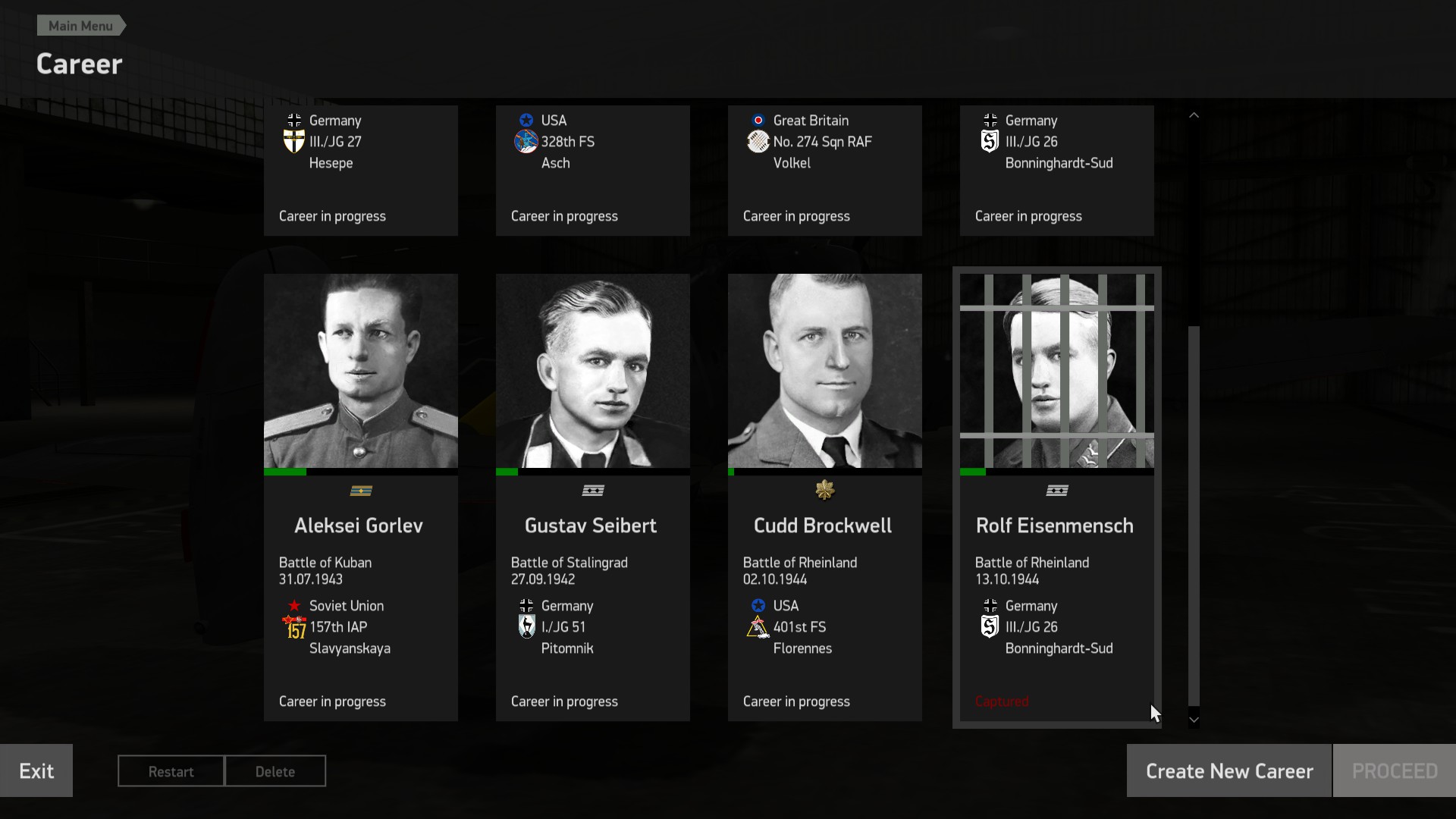The width and height of the screenshot is (1456, 819).
Task: Click the 328th FS squadron emblem
Action: (x=526, y=142)
